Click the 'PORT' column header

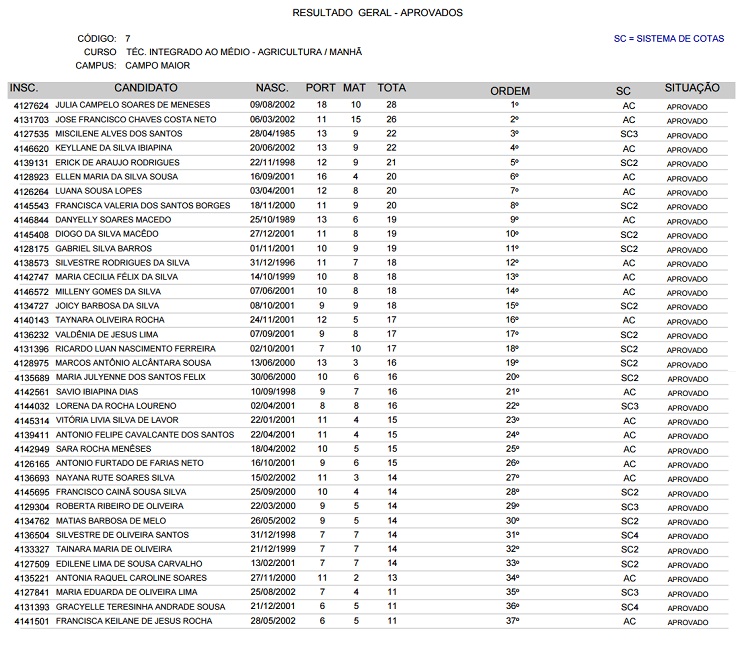321,88
